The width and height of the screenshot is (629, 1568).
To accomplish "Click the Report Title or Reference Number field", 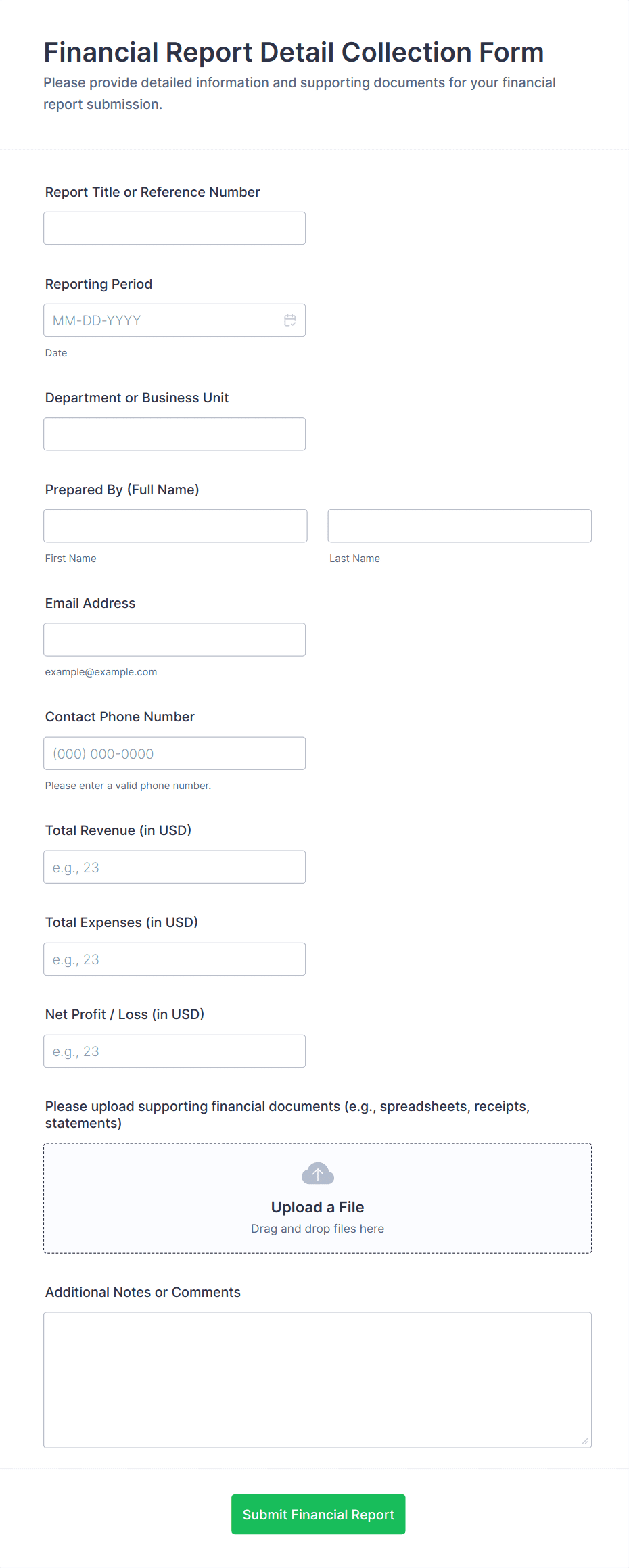I will (x=174, y=229).
